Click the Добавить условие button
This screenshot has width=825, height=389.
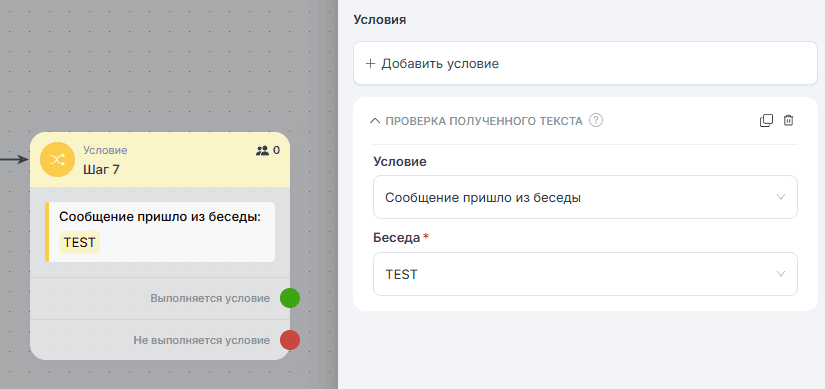pos(585,63)
